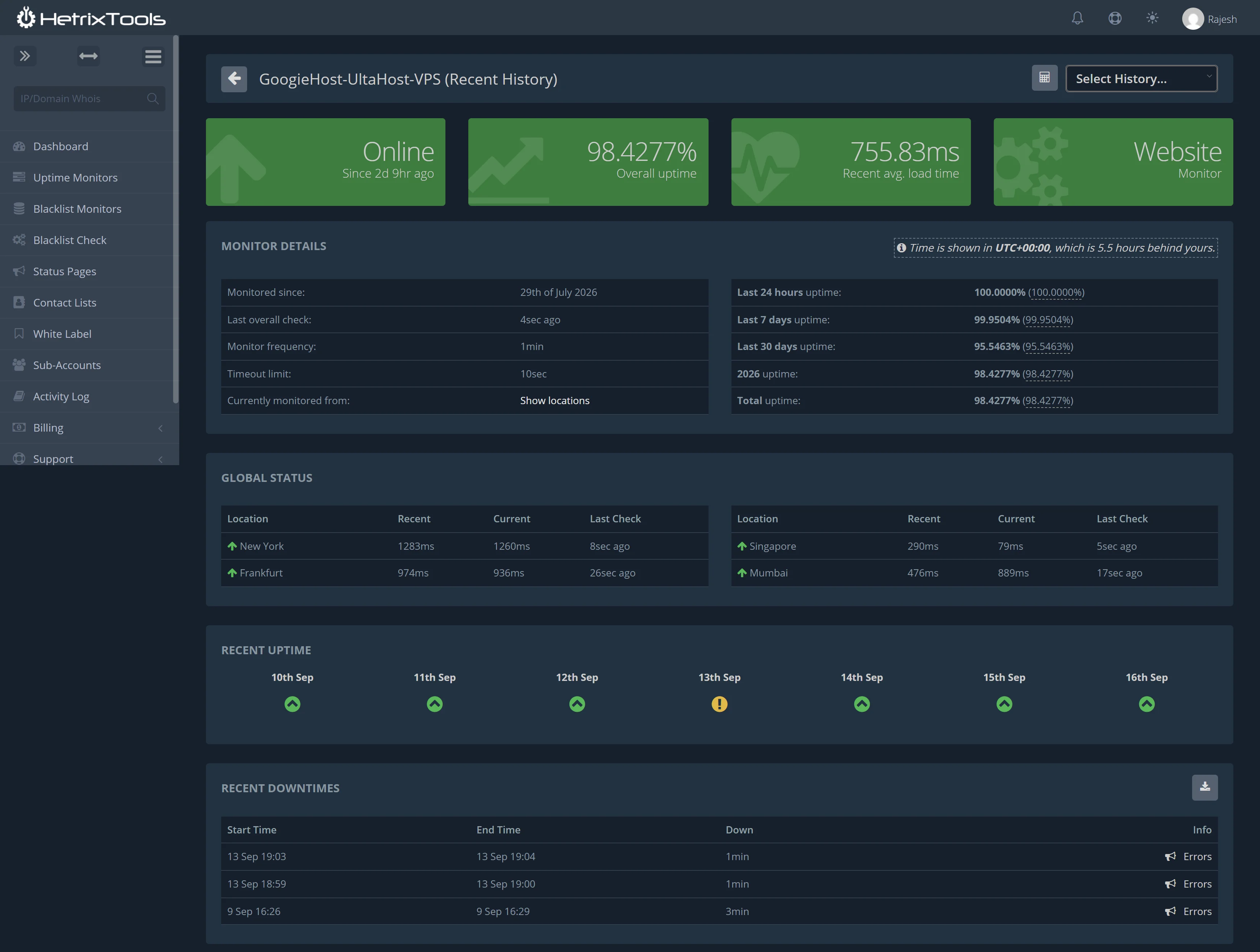
Task: View Errors for 9 Sep 16:26 downtime
Action: (1188, 912)
